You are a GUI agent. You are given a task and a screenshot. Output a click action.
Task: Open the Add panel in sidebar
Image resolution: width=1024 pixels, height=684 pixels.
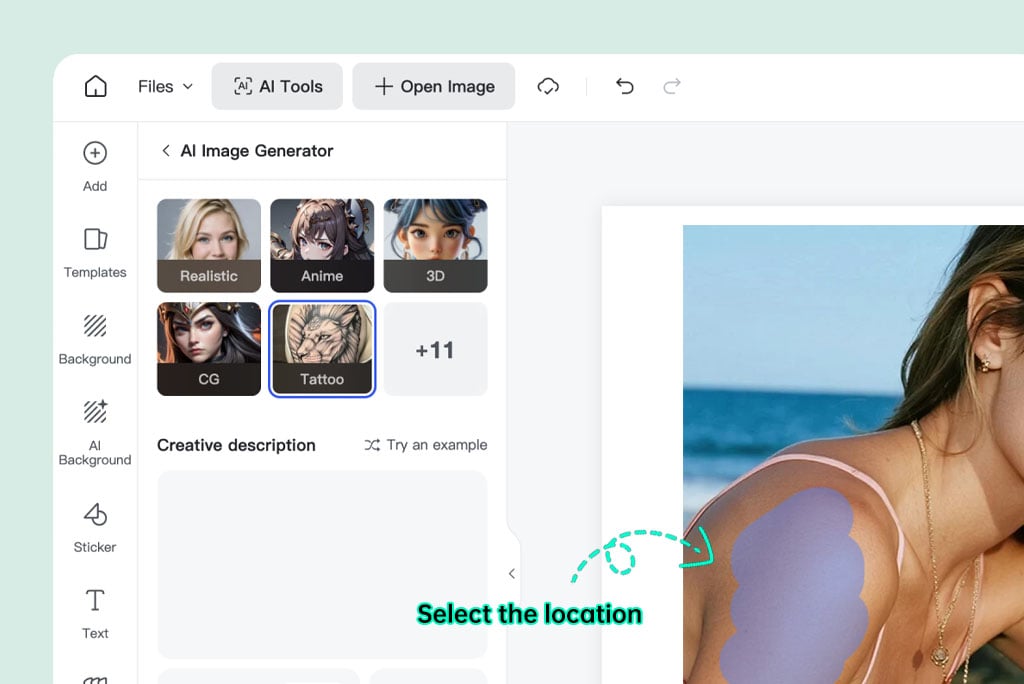coord(95,167)
